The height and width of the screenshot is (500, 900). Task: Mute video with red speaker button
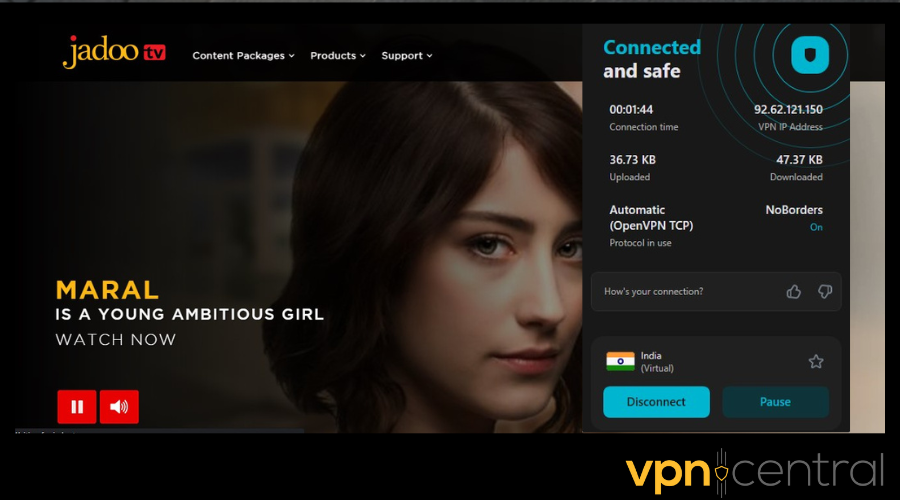click(119, 407)
